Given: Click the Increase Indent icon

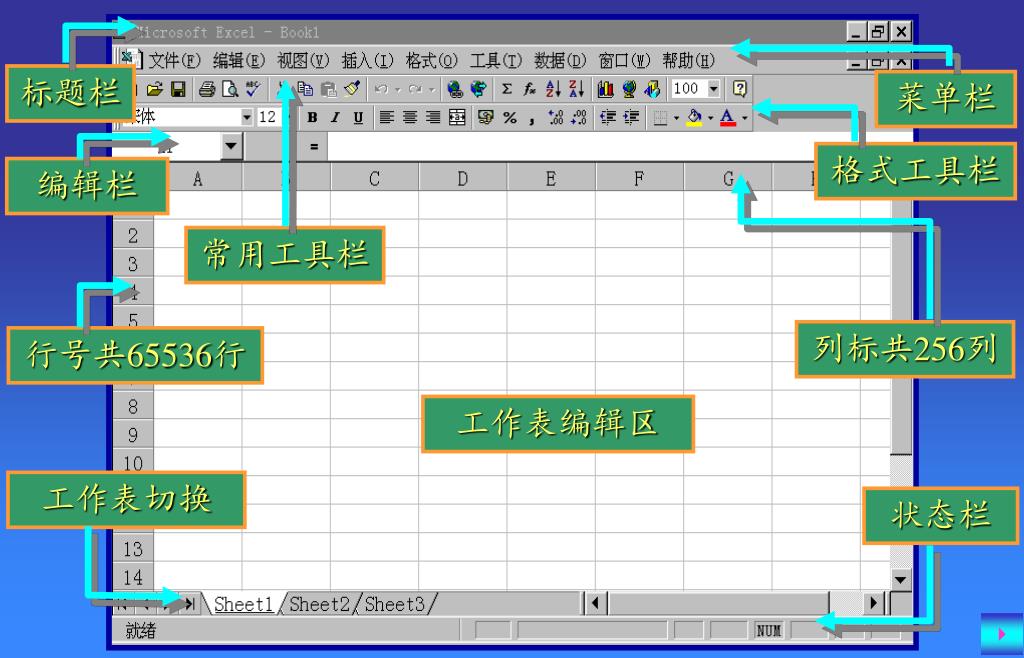Looking at the screenshot, I should click(x=632, y=118).
